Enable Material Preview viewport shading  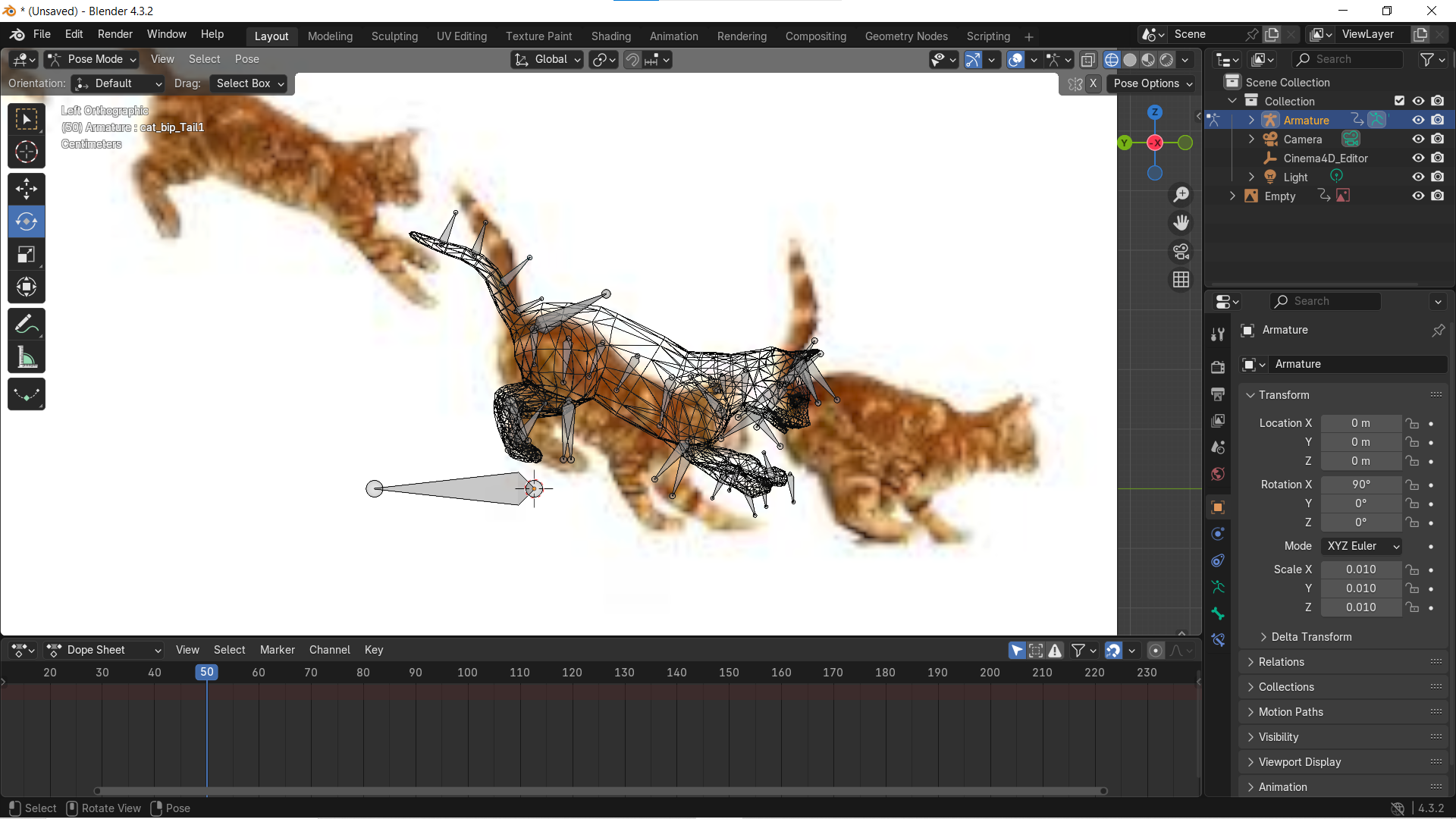click(1148, 59)
